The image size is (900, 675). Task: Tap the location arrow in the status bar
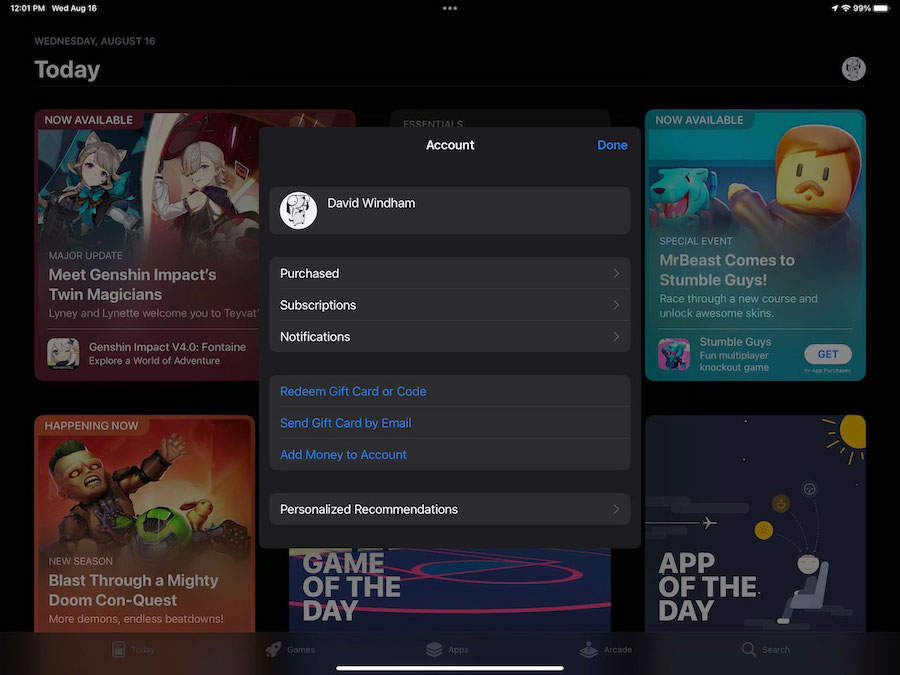[834, 8]
